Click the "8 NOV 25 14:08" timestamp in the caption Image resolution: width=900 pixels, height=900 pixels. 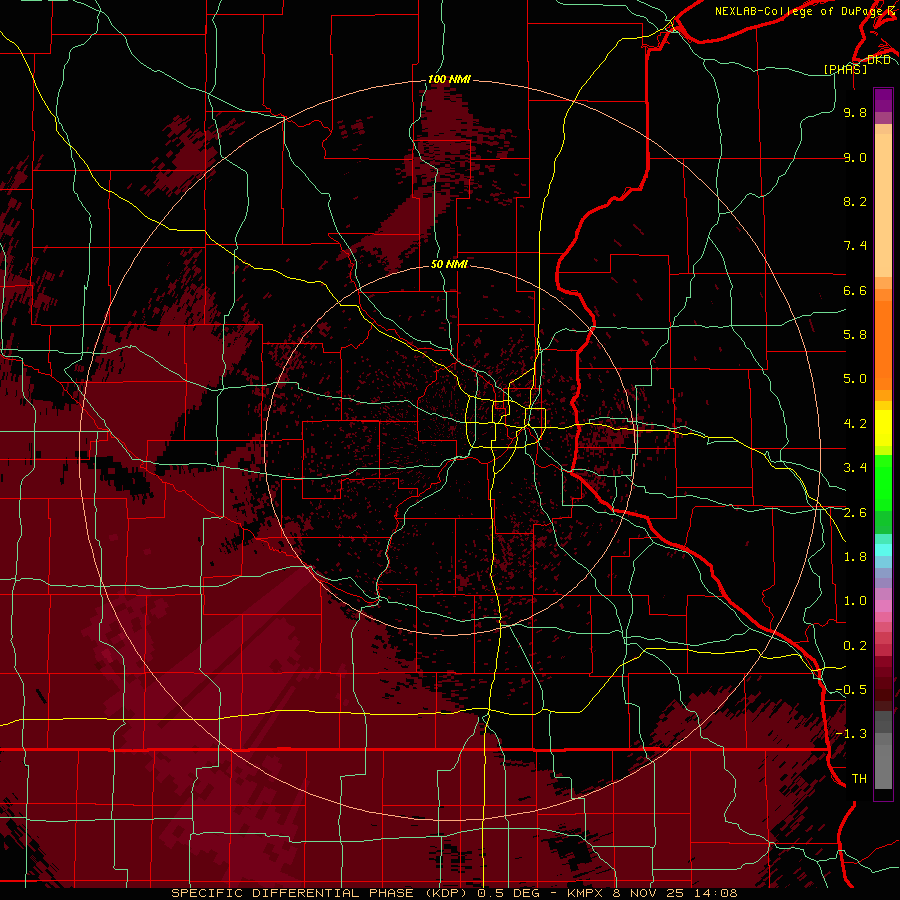pos(676,893)
